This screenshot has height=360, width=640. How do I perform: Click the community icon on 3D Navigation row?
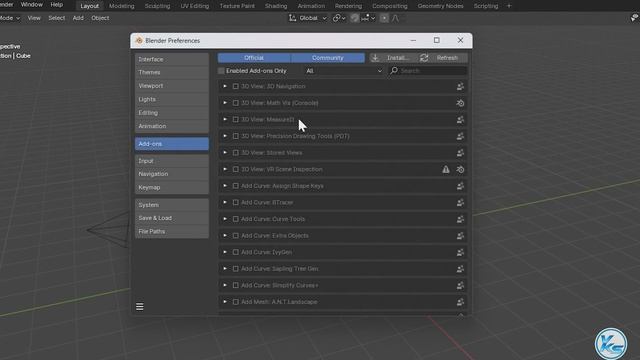(x=460, y=87)
